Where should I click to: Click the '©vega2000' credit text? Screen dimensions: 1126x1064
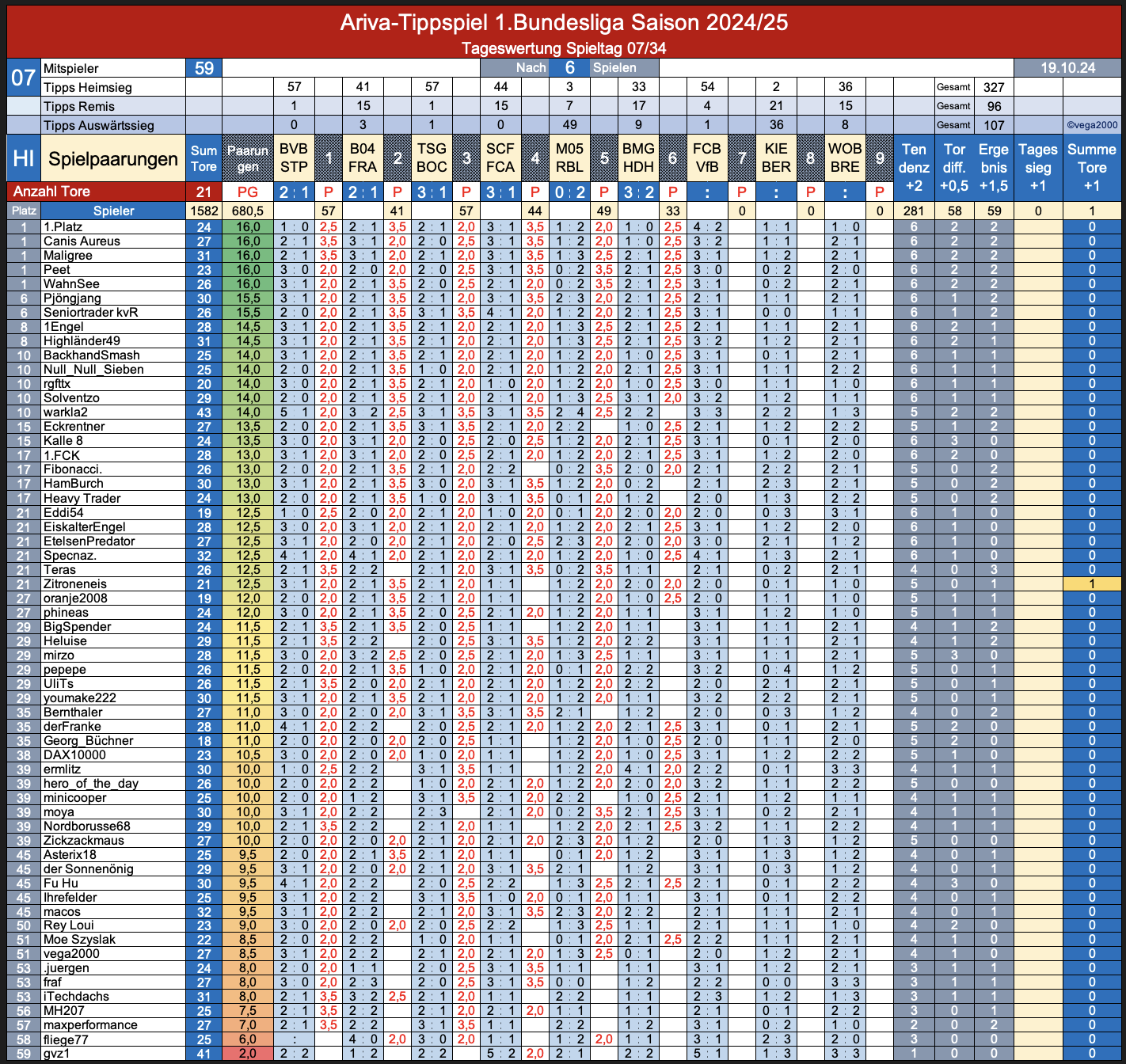pyautogui.click(x=1092, y=125)
